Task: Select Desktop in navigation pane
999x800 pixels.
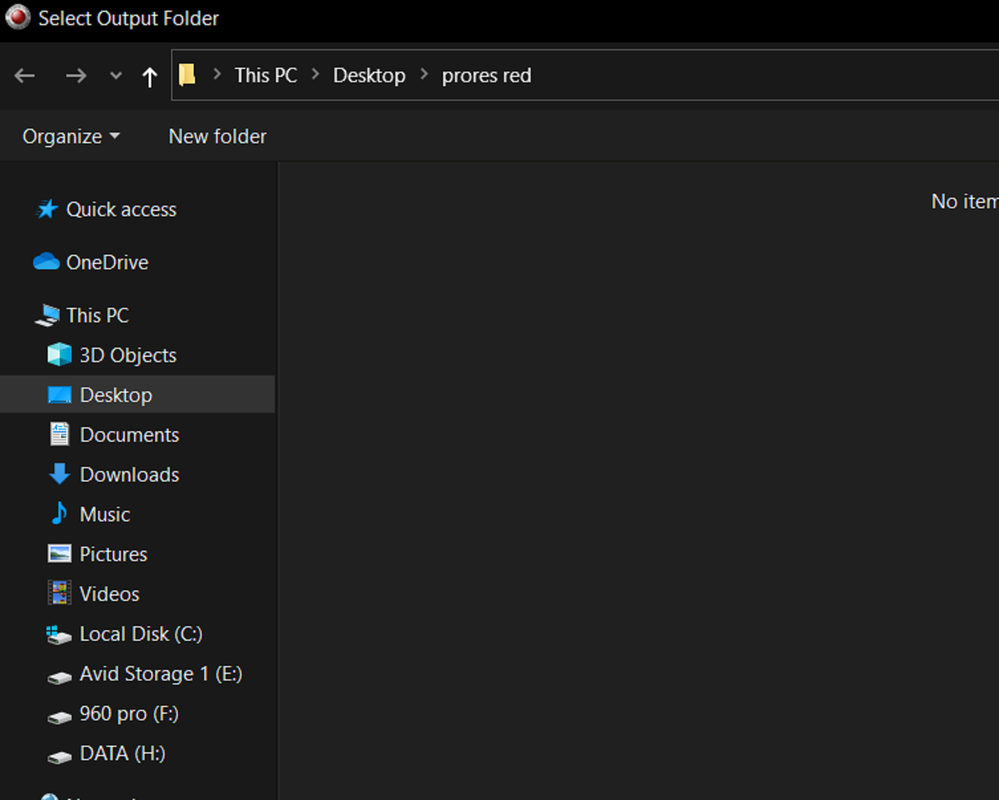Action: 116,395
